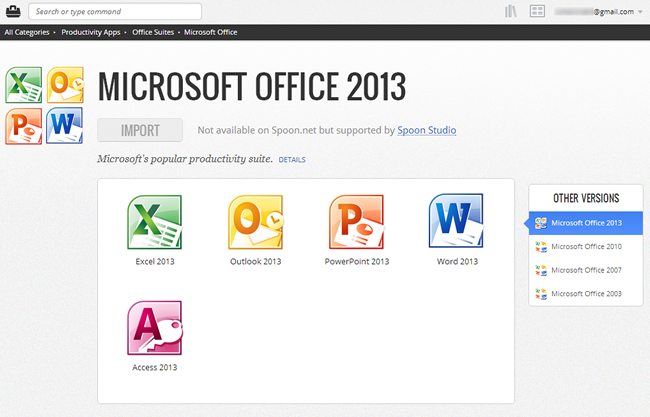Follow the Spoon Studio link
650x417 pixels.
(427, 130)
